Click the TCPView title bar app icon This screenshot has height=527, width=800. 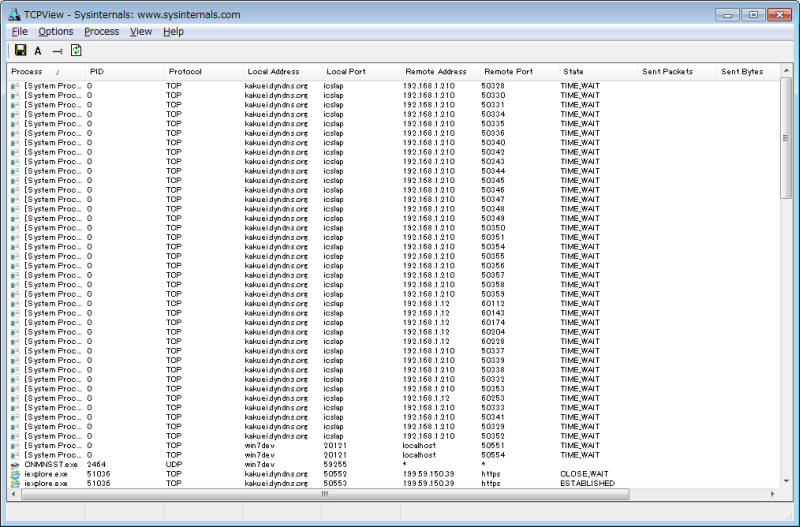click(x=14, y=14)
